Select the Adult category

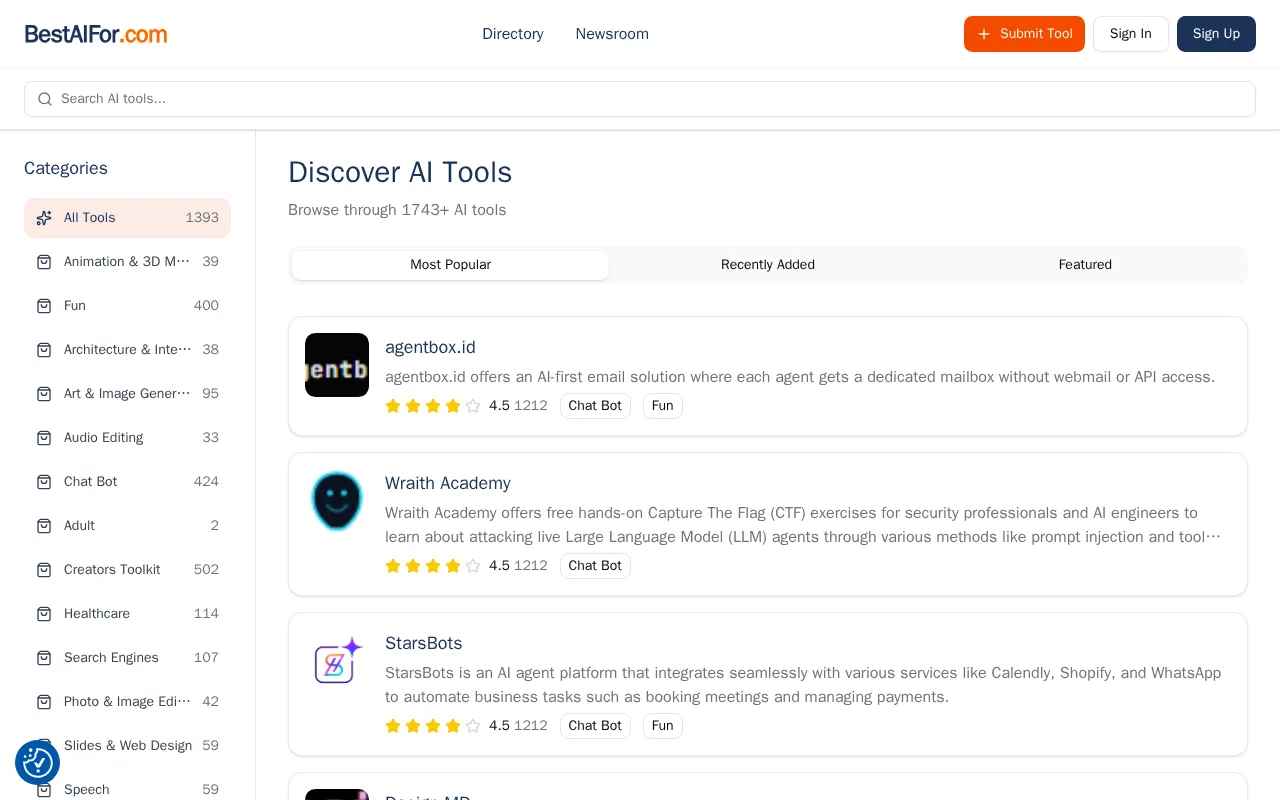tap(127, 526)
